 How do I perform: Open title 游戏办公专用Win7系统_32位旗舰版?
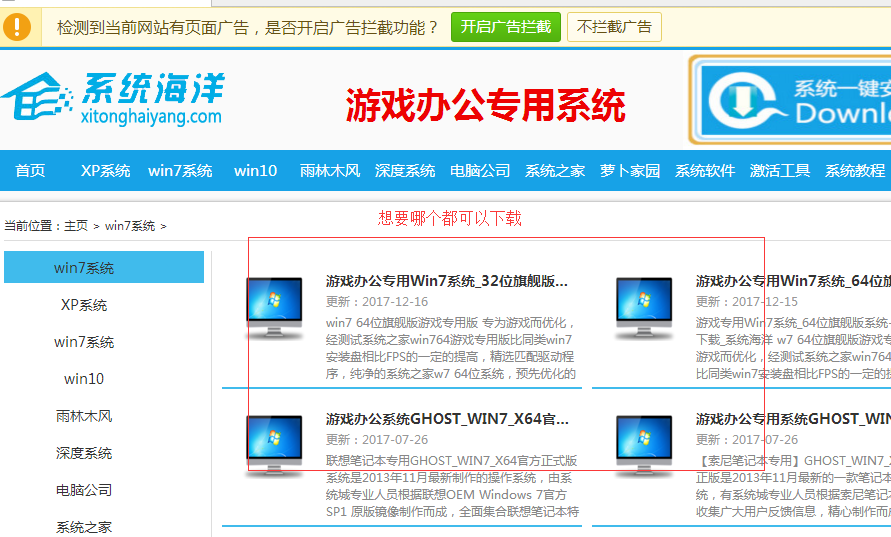(447, 281)
